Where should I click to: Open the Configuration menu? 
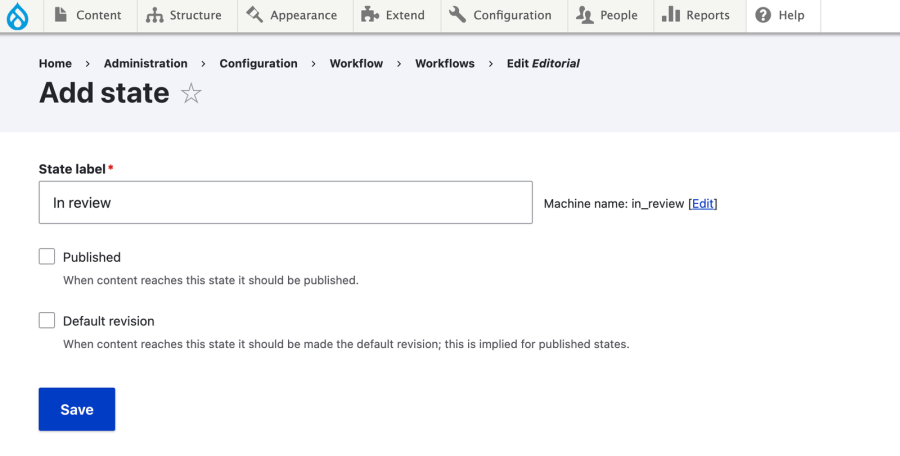click(x=504, y=16)
